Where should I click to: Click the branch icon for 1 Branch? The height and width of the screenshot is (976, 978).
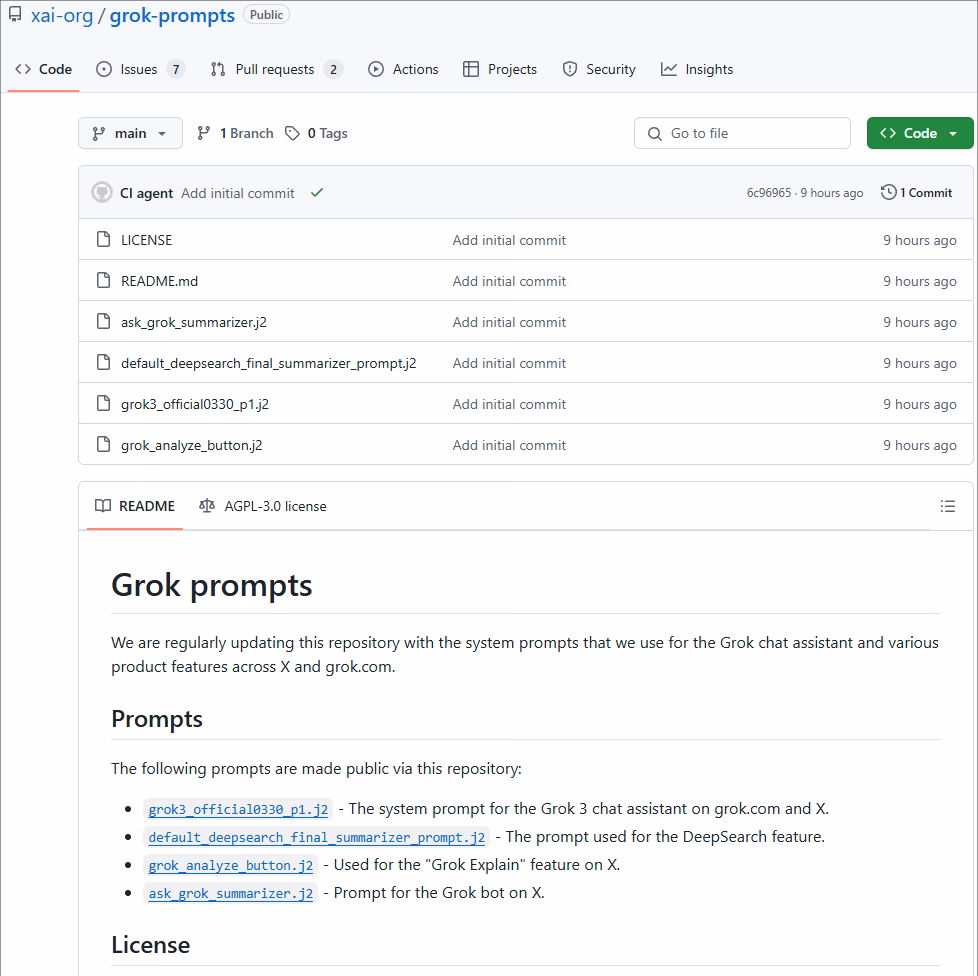[x=204, y=133]
